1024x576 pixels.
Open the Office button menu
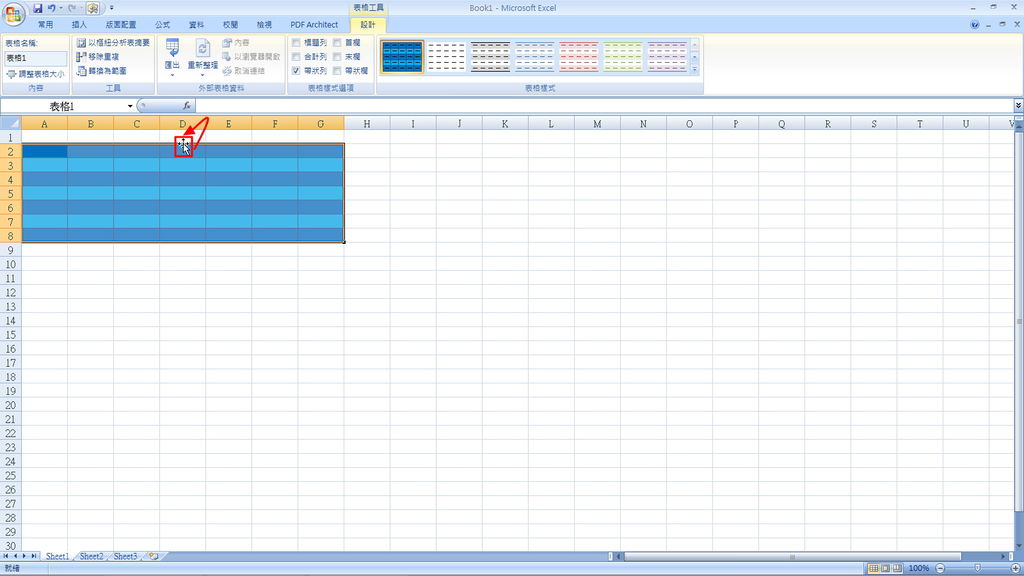[x=13, y=13]
